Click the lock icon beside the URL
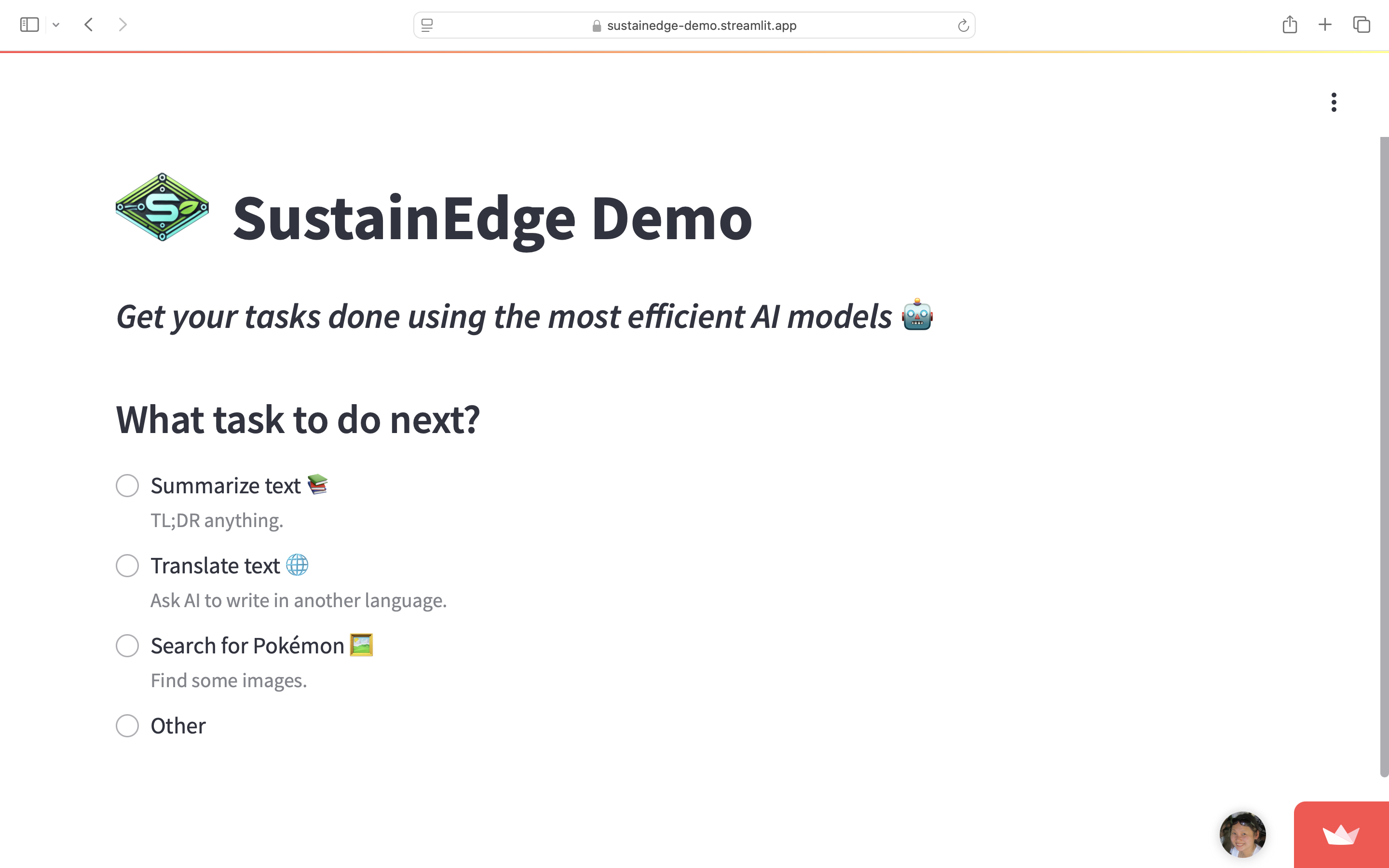 [x=596, y=26]
